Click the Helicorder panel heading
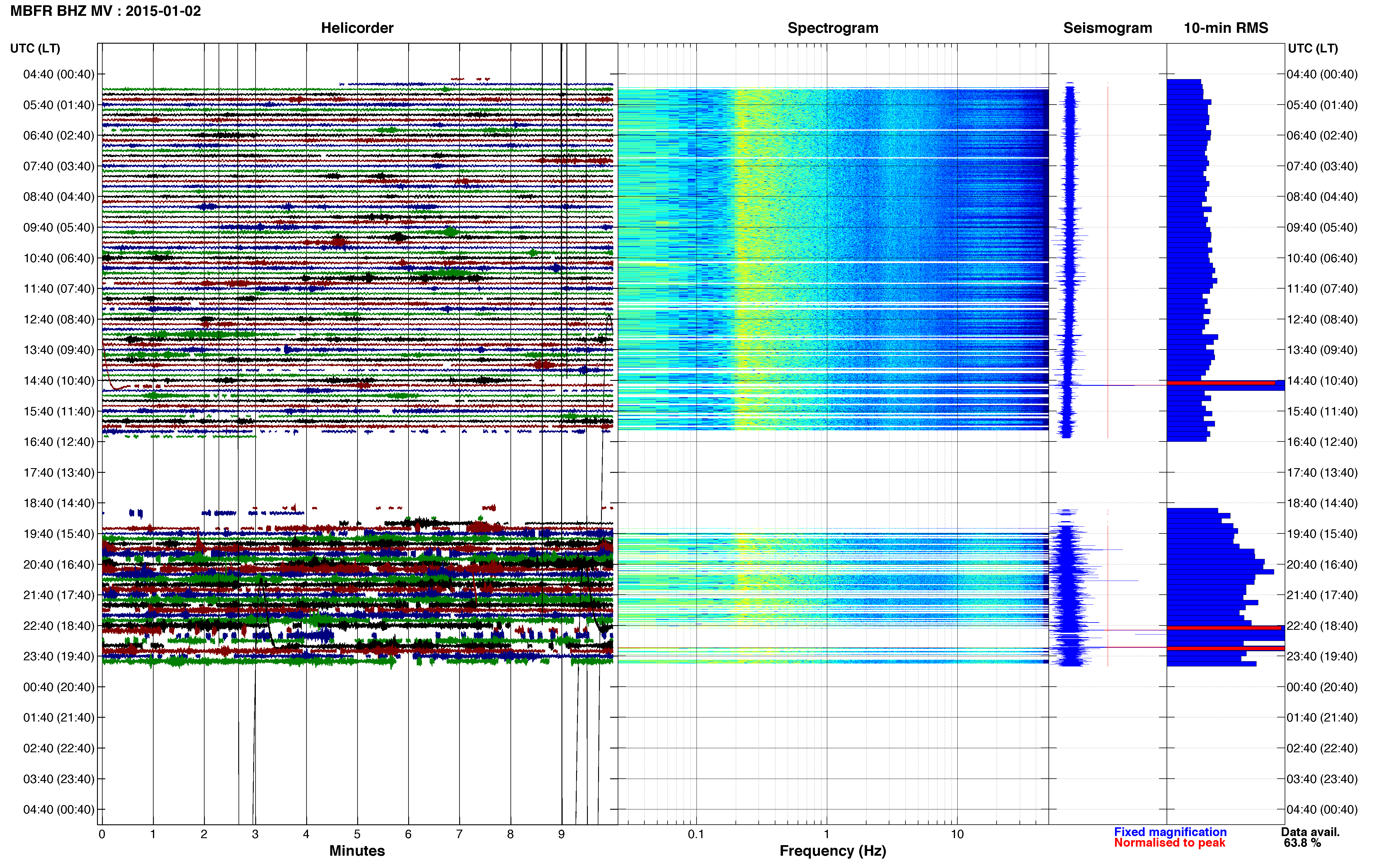Viewport: 1389px width, 868px height. (x=357, y=28)
